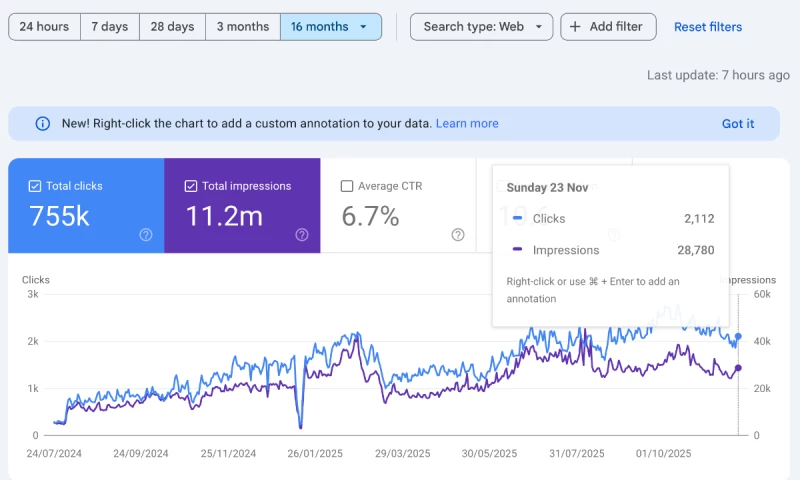Open the Learn more link
Screen dimensions: 800x480
[467, 124]
